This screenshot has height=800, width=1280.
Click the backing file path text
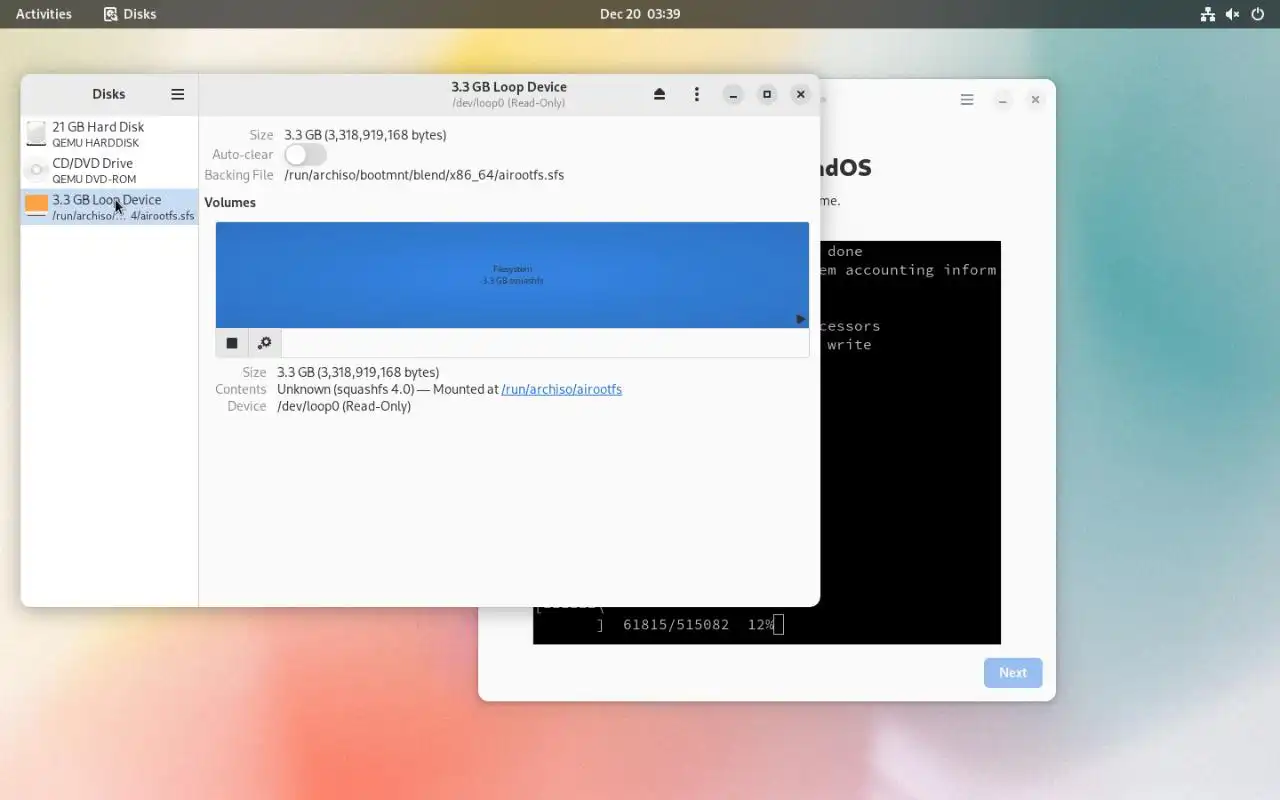click(x=424, y=175)
